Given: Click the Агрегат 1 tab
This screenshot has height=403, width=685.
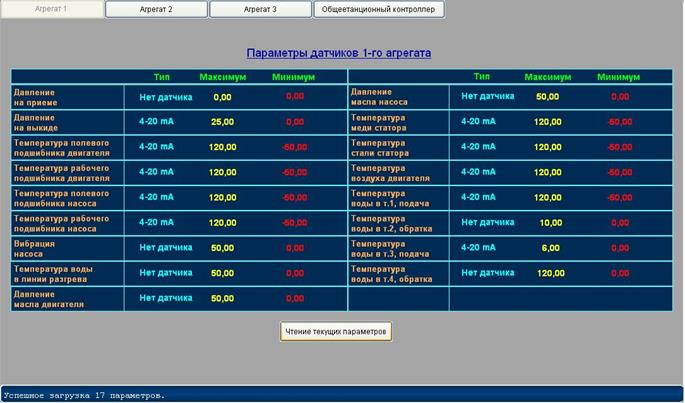Looking at the screenshot, I should (51, 9).
